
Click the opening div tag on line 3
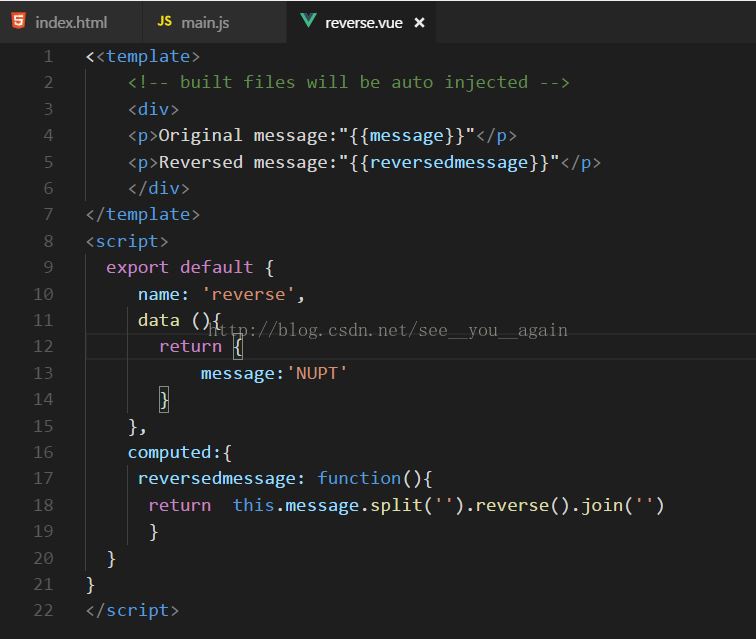(153, 109)
